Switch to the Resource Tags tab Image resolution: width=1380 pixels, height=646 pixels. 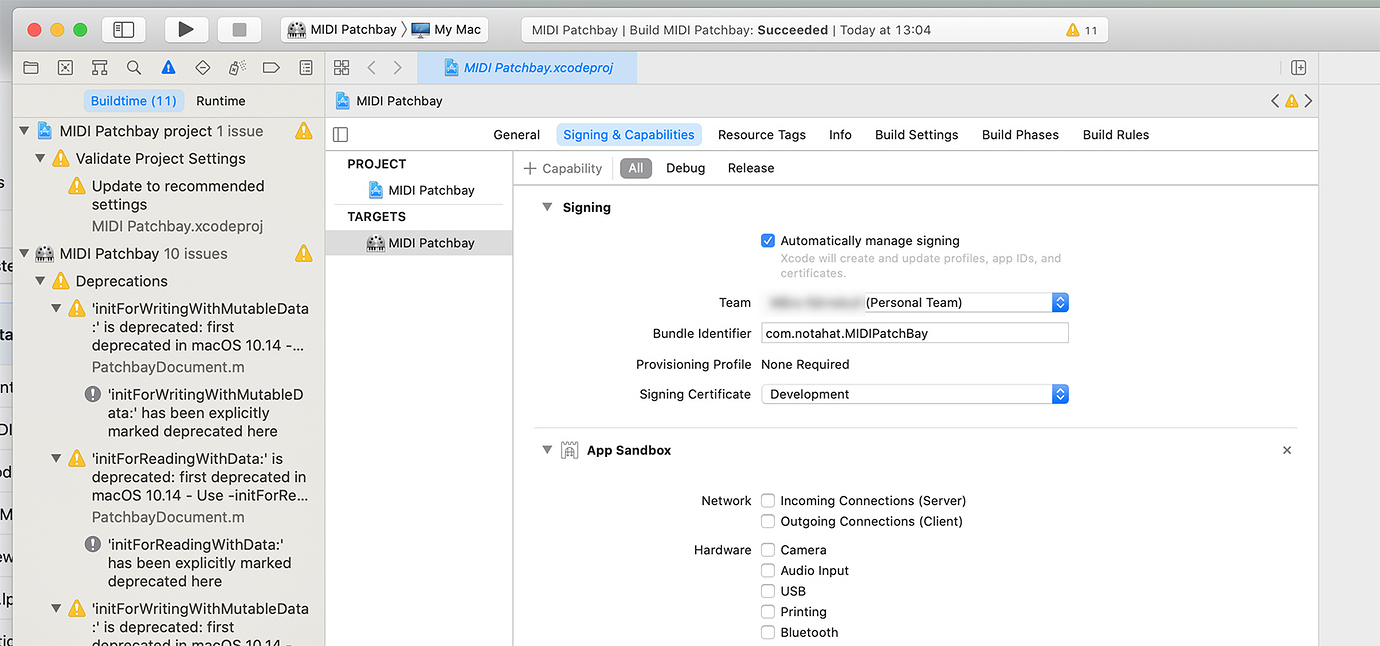point(762,135)
